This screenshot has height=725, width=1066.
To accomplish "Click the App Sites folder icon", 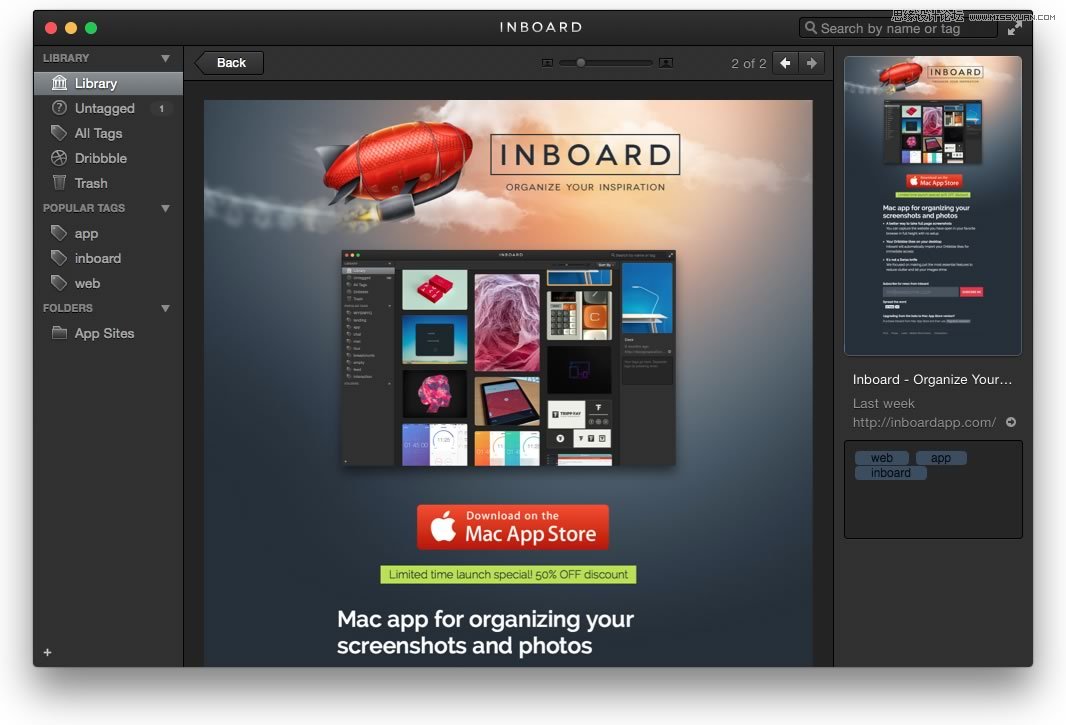I will click(x=59, y=333).
